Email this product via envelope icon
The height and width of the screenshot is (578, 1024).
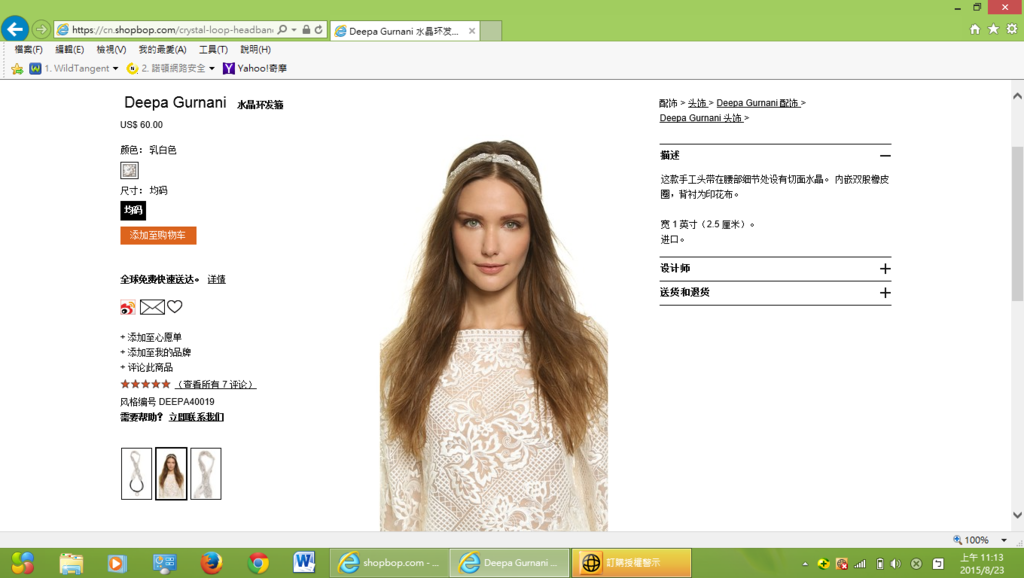(152, 307)
